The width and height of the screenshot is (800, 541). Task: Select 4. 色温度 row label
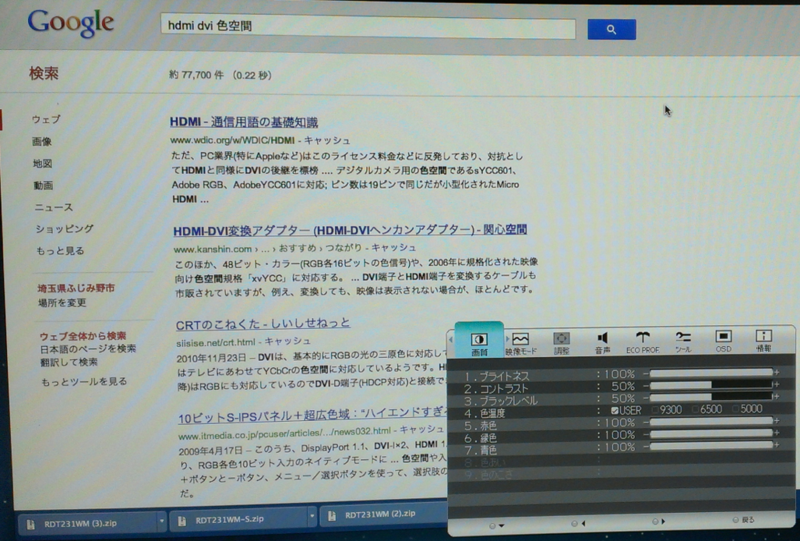[x=485, y=413]
